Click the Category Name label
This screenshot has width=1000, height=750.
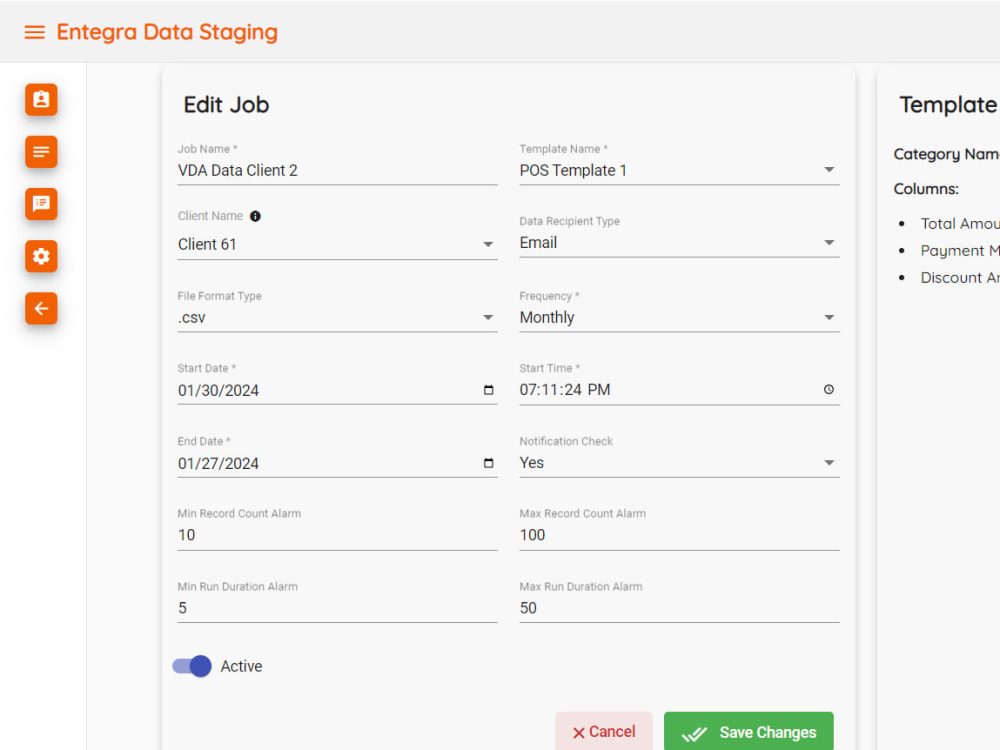[x=946, y=154]
